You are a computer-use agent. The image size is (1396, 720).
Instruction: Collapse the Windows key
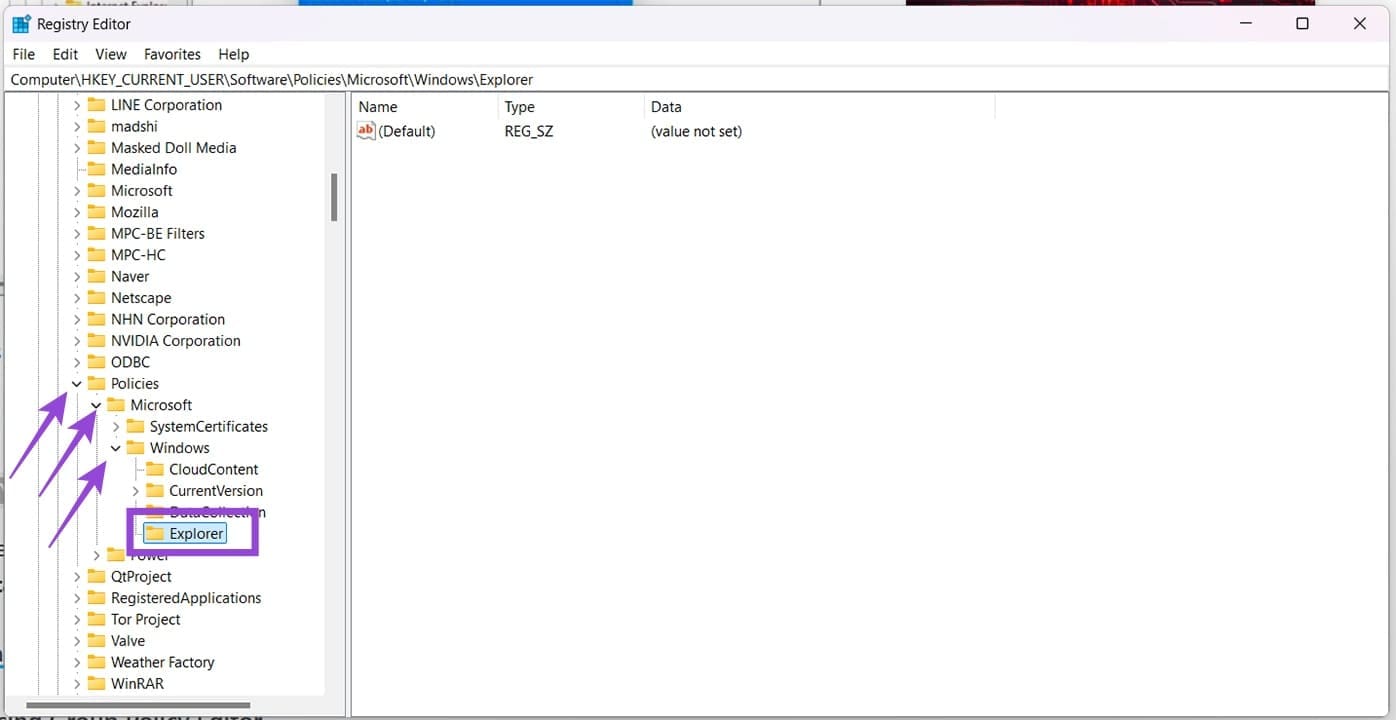coord(116,448)
